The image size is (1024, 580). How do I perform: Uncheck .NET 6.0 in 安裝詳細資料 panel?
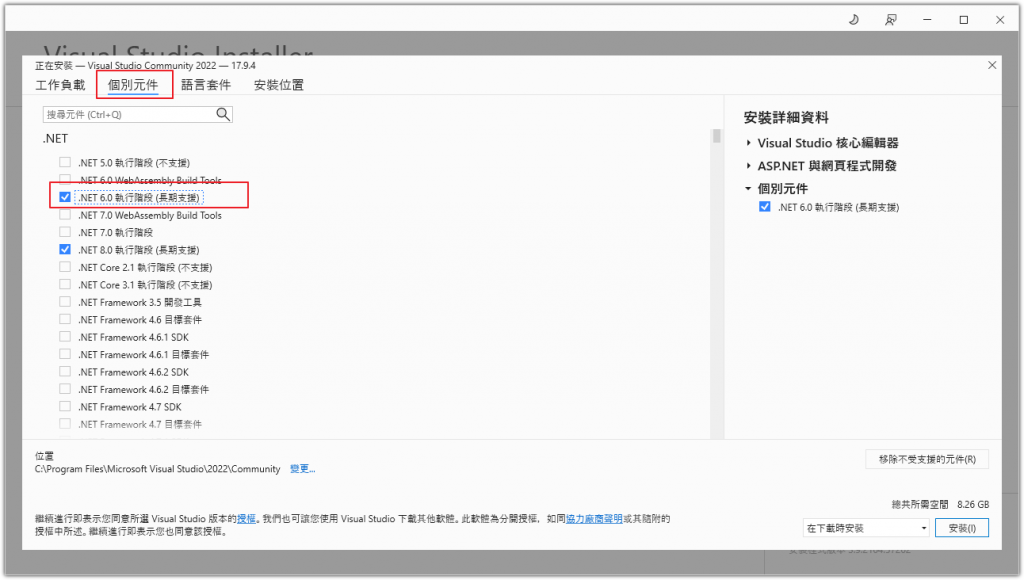click(x=765, y=206)
